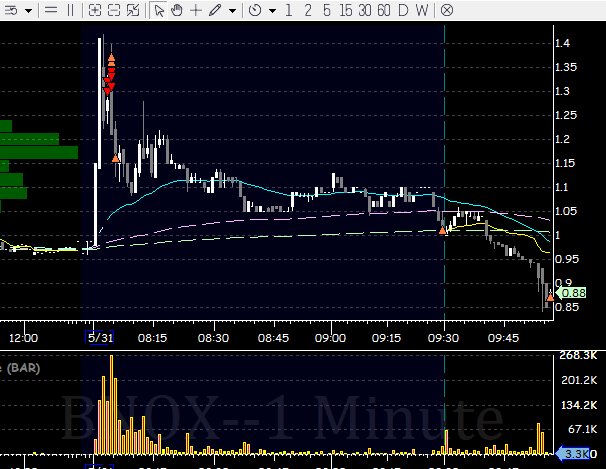Switch to the 60 minute interval
Viewport: 606px width, 469px height.
coord(383,10)
